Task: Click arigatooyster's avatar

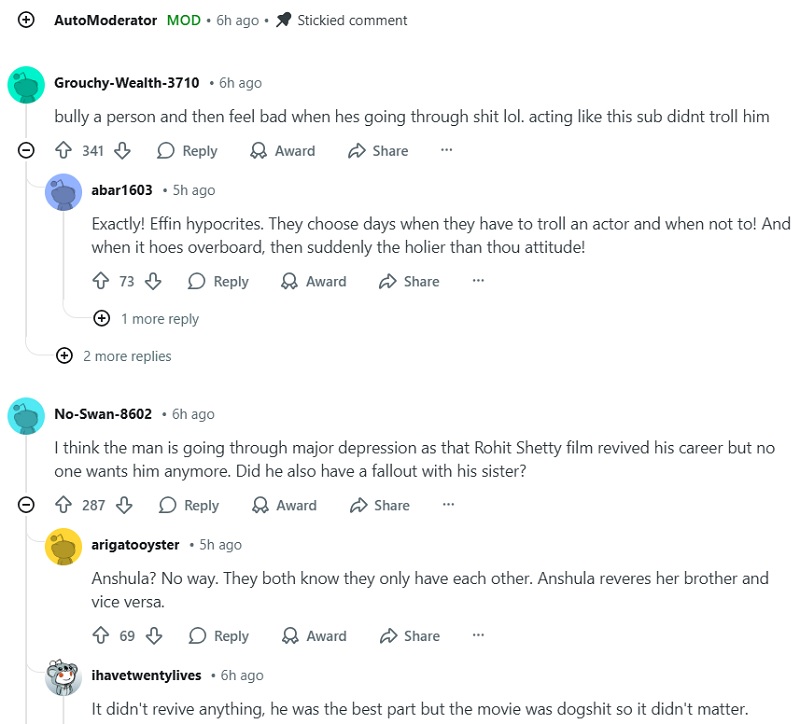Action: (x=64, y=547)
